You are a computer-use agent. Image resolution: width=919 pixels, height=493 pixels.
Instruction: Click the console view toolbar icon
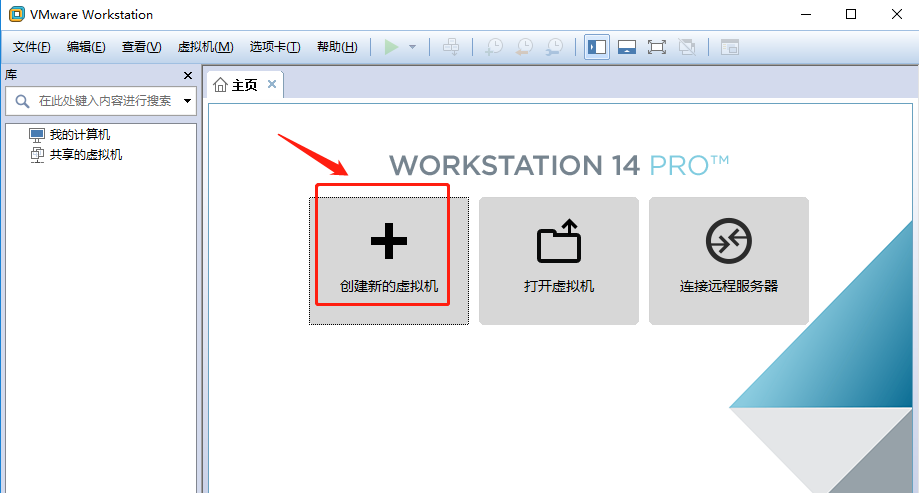730,47
